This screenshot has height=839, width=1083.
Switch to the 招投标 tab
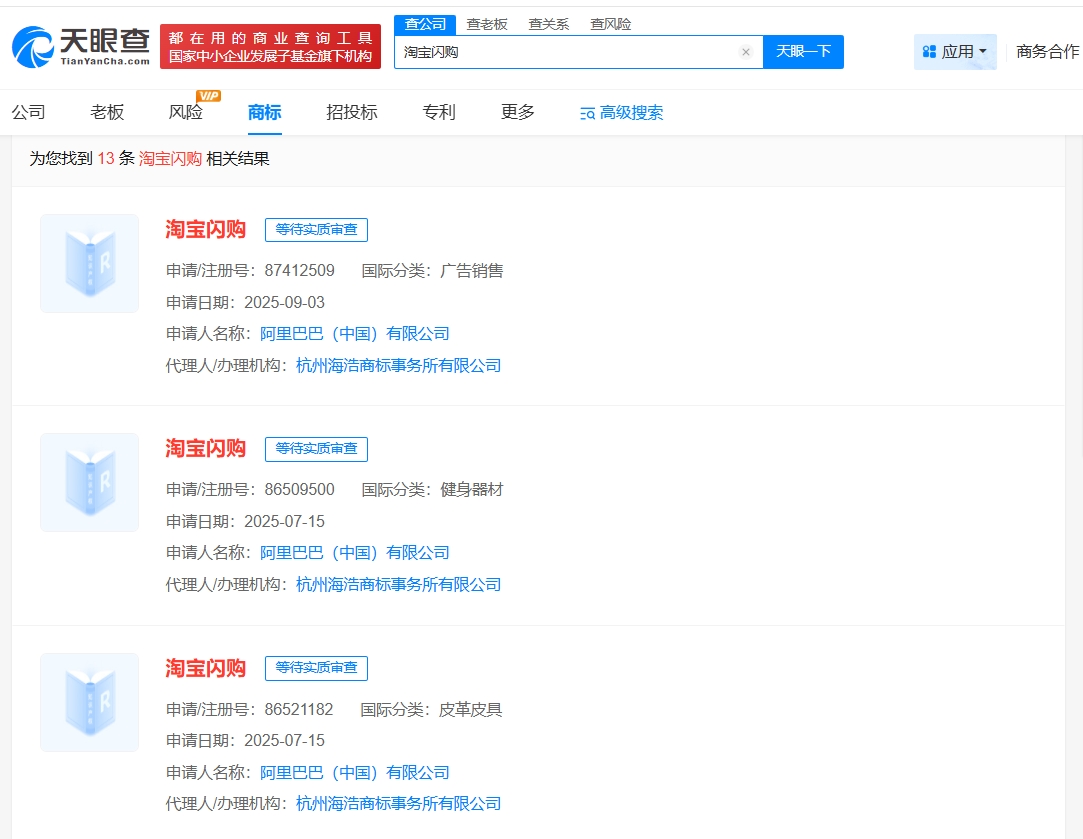click(352, 112)
